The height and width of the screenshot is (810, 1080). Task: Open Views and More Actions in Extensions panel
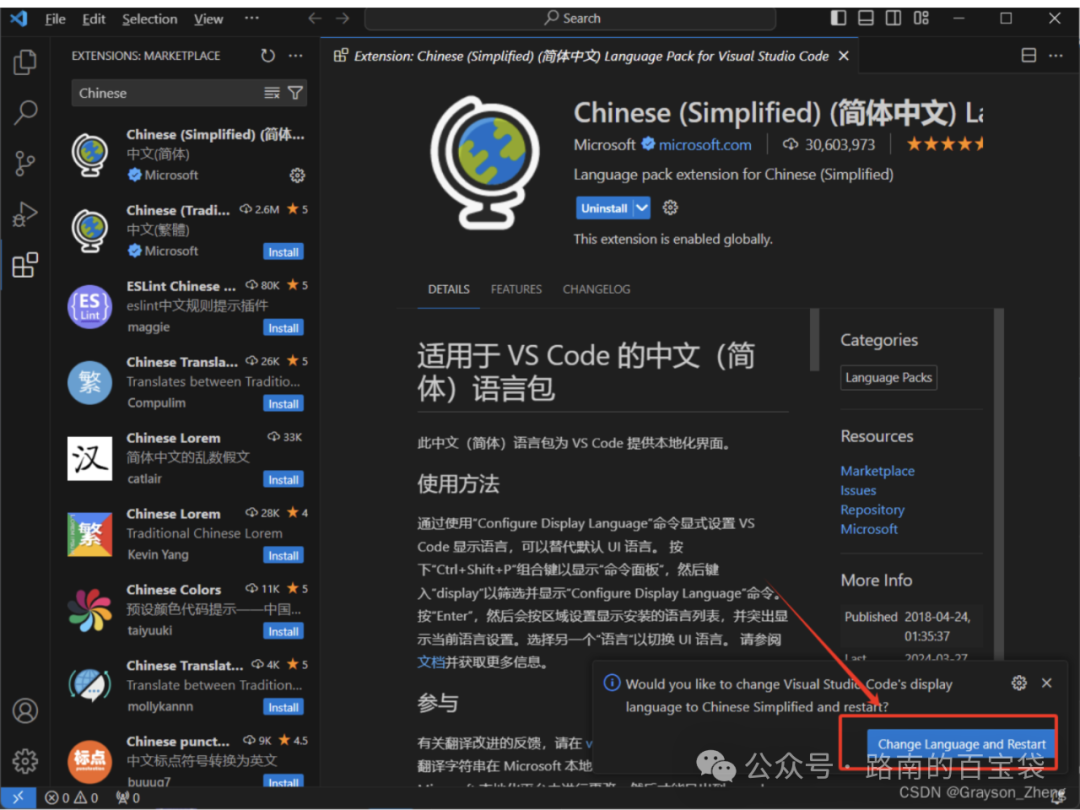(295, 56)
